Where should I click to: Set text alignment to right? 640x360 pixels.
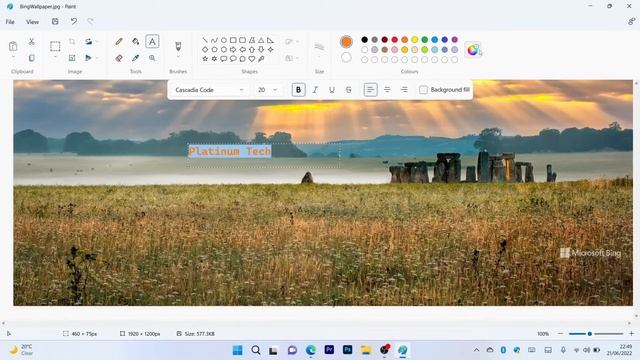click(x=404, y=90)
